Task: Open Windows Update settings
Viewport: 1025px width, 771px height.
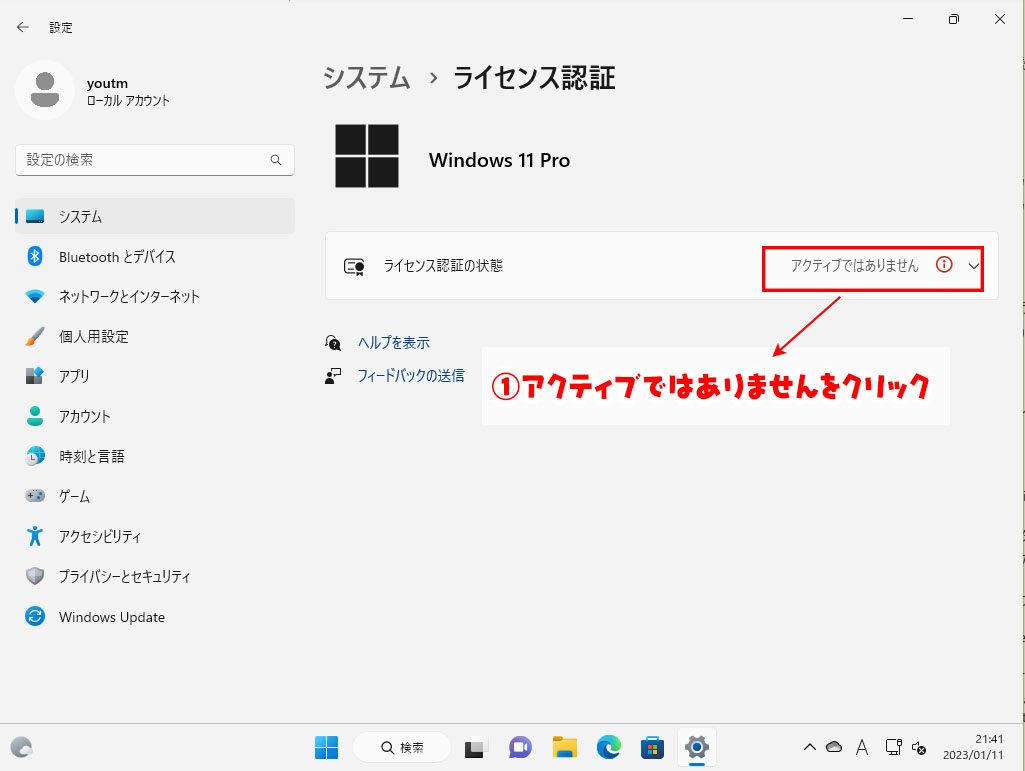Action: (112, 616)
